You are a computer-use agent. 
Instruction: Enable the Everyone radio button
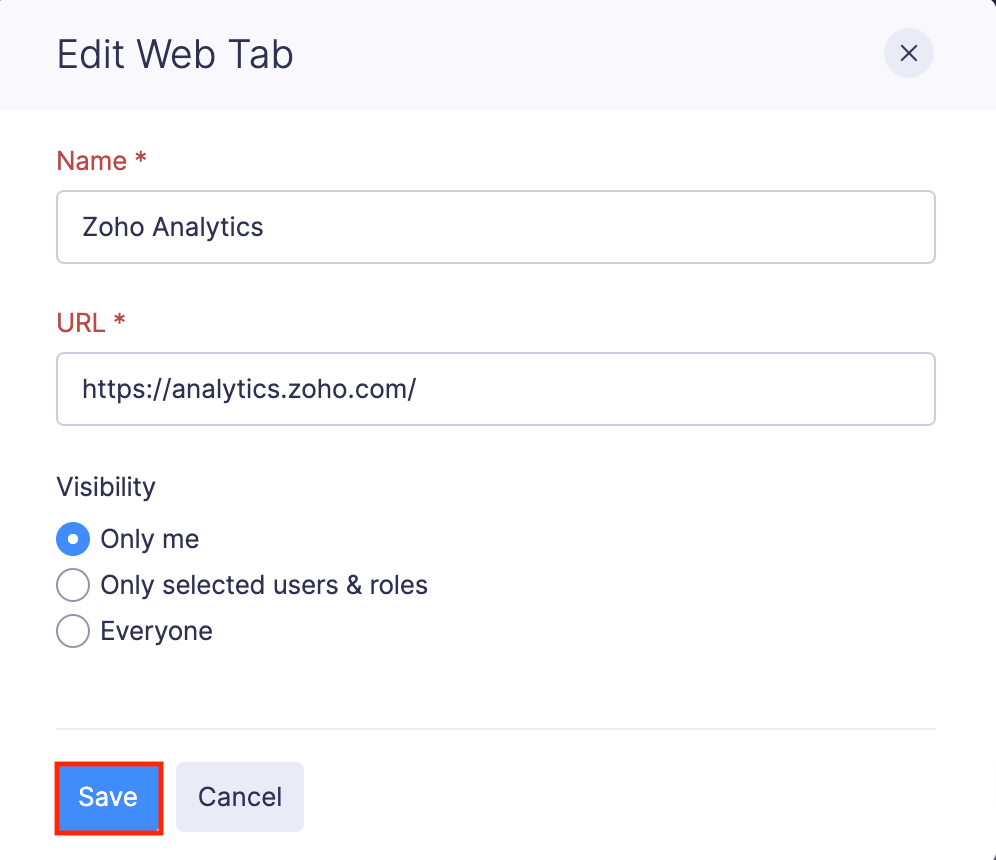(x=72, y=631)
